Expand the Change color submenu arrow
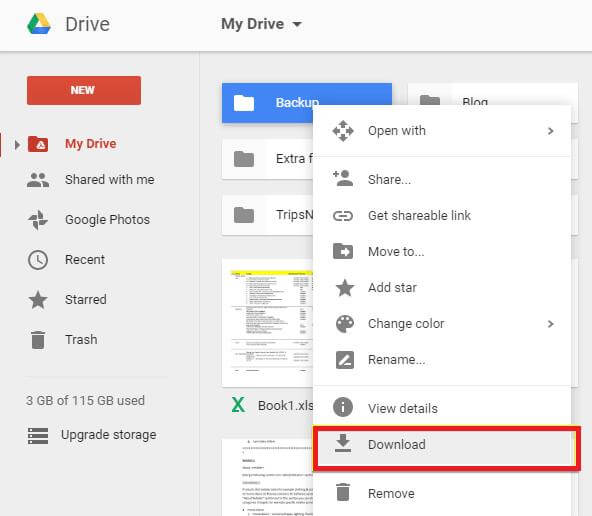The width and height of the screenshot is (592, 516). tap(550, 324)
